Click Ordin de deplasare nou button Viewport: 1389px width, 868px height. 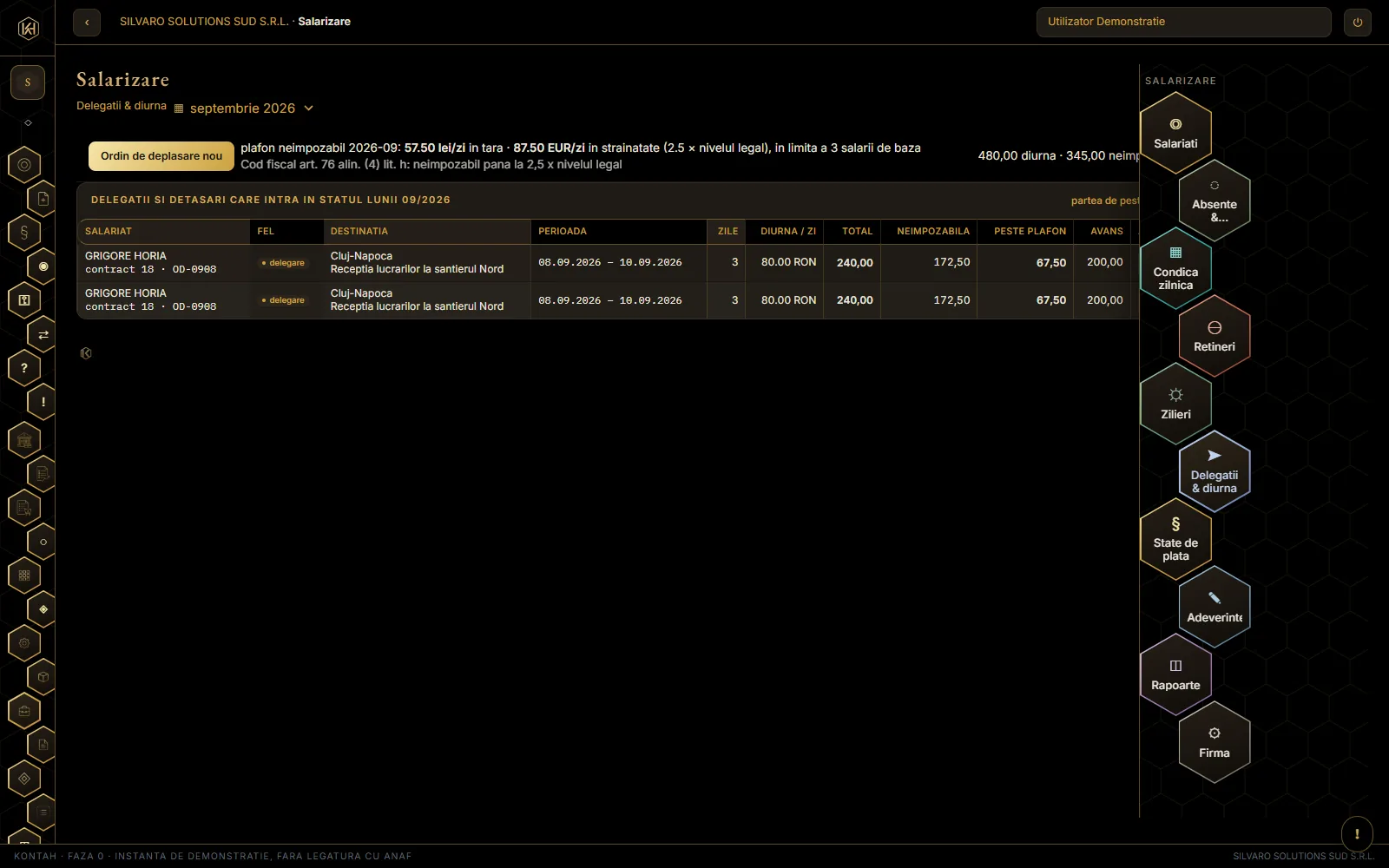161,156
